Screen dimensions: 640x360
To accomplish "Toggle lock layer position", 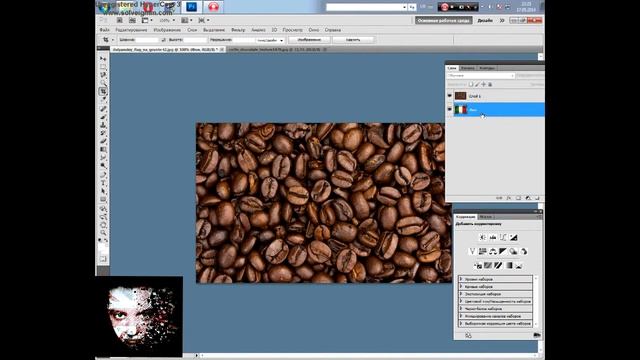I will coord(484,84).
